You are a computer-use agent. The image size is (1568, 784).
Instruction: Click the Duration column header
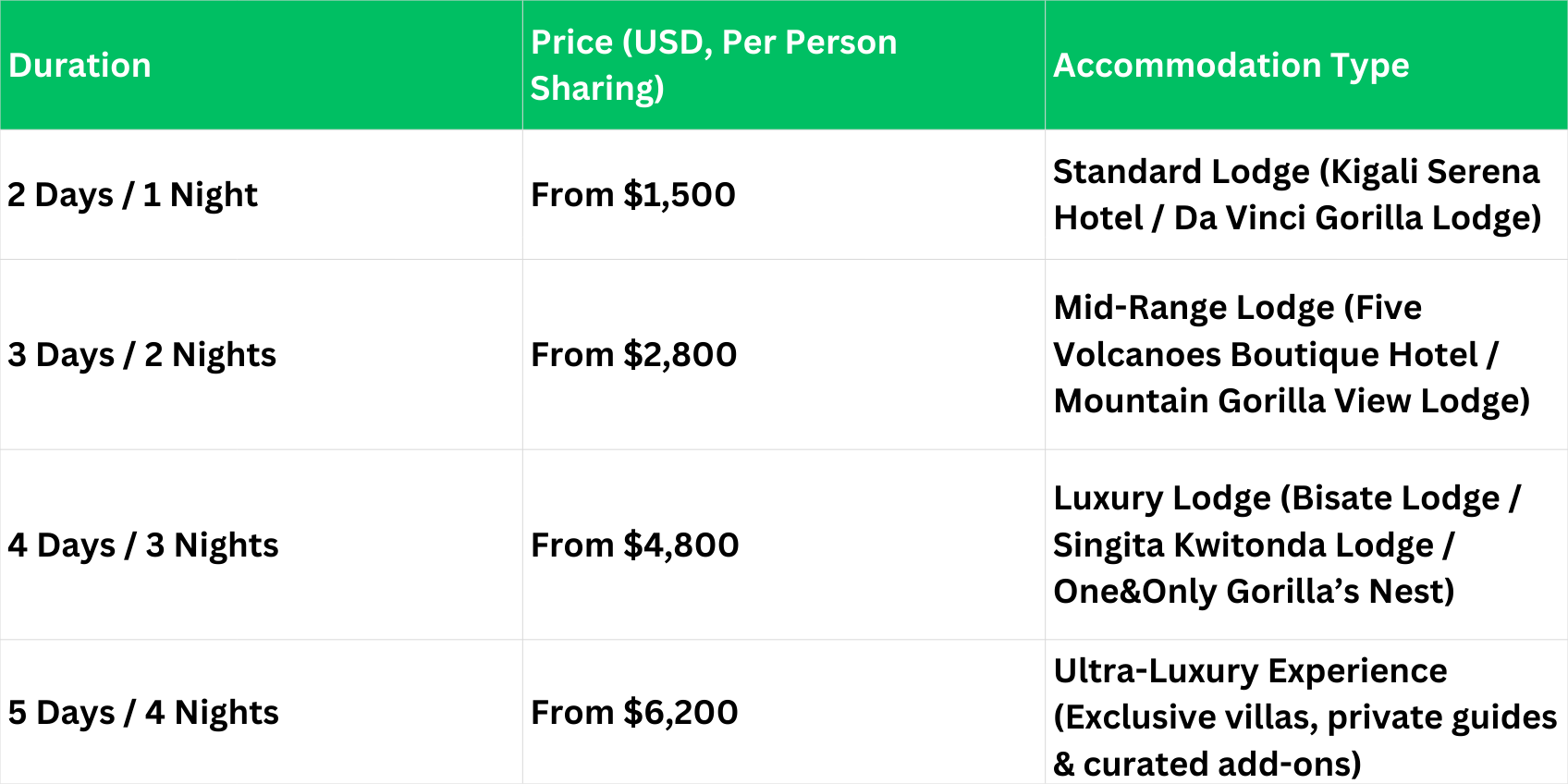[80, 66]
